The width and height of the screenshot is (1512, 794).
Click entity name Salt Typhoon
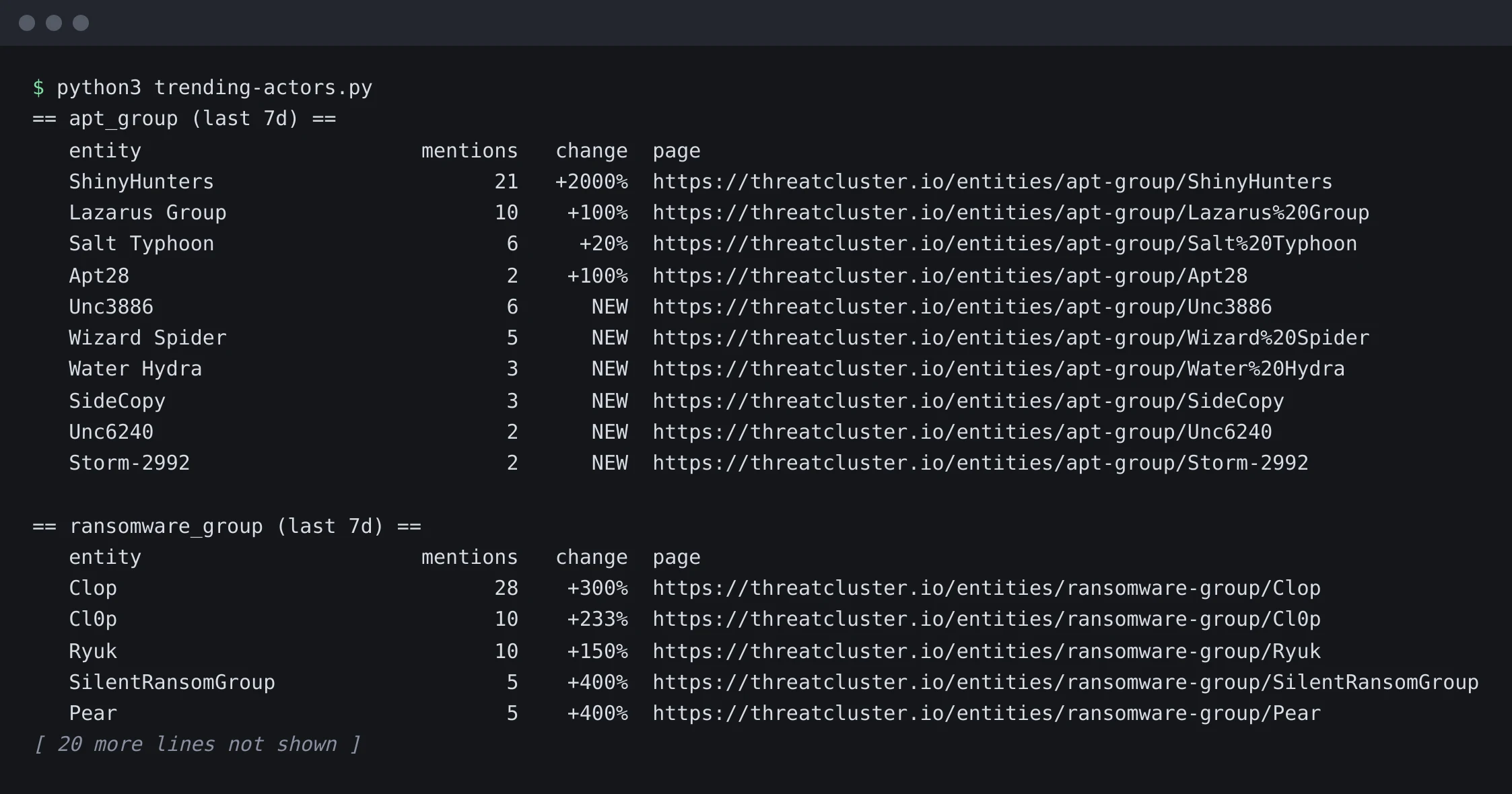(x=141, y=244)
